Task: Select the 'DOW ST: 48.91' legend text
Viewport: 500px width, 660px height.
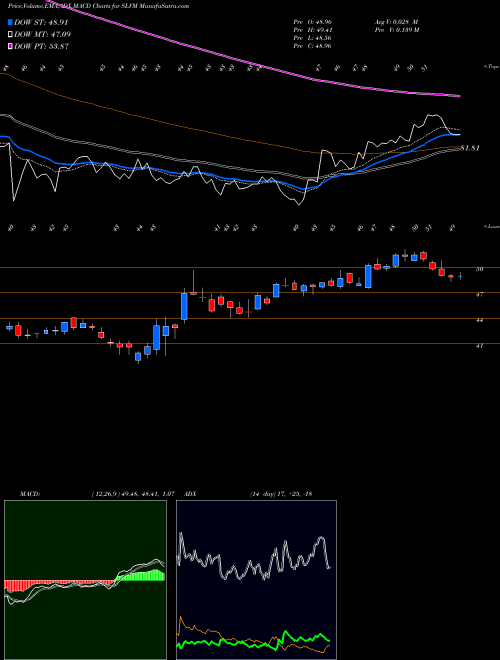Action: (x=41, y=23)
